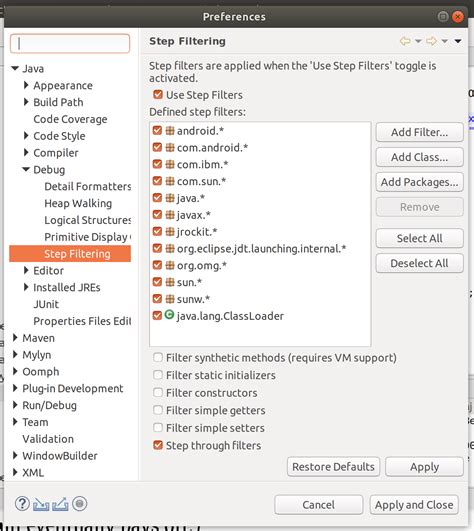474x531 pixels.
Task: Click the java.lang.ClassLoader class icon
Action: click(169, 315)
